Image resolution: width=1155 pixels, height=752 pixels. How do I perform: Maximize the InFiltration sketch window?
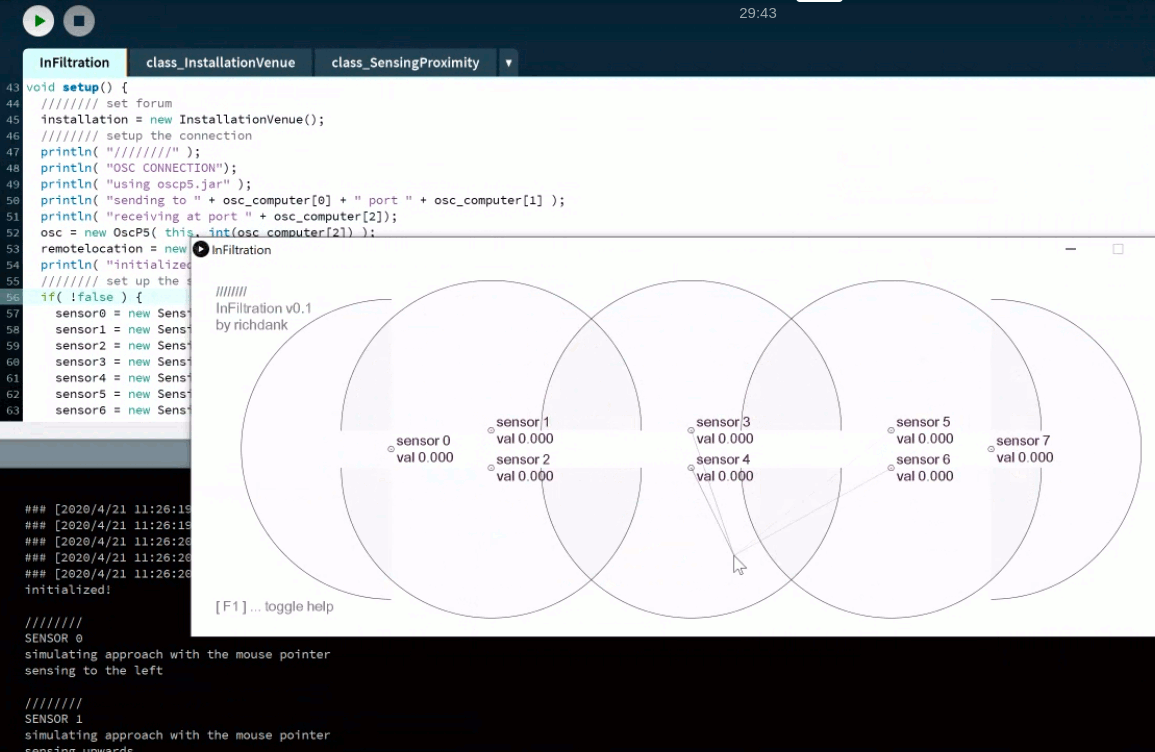[1118, 249]
